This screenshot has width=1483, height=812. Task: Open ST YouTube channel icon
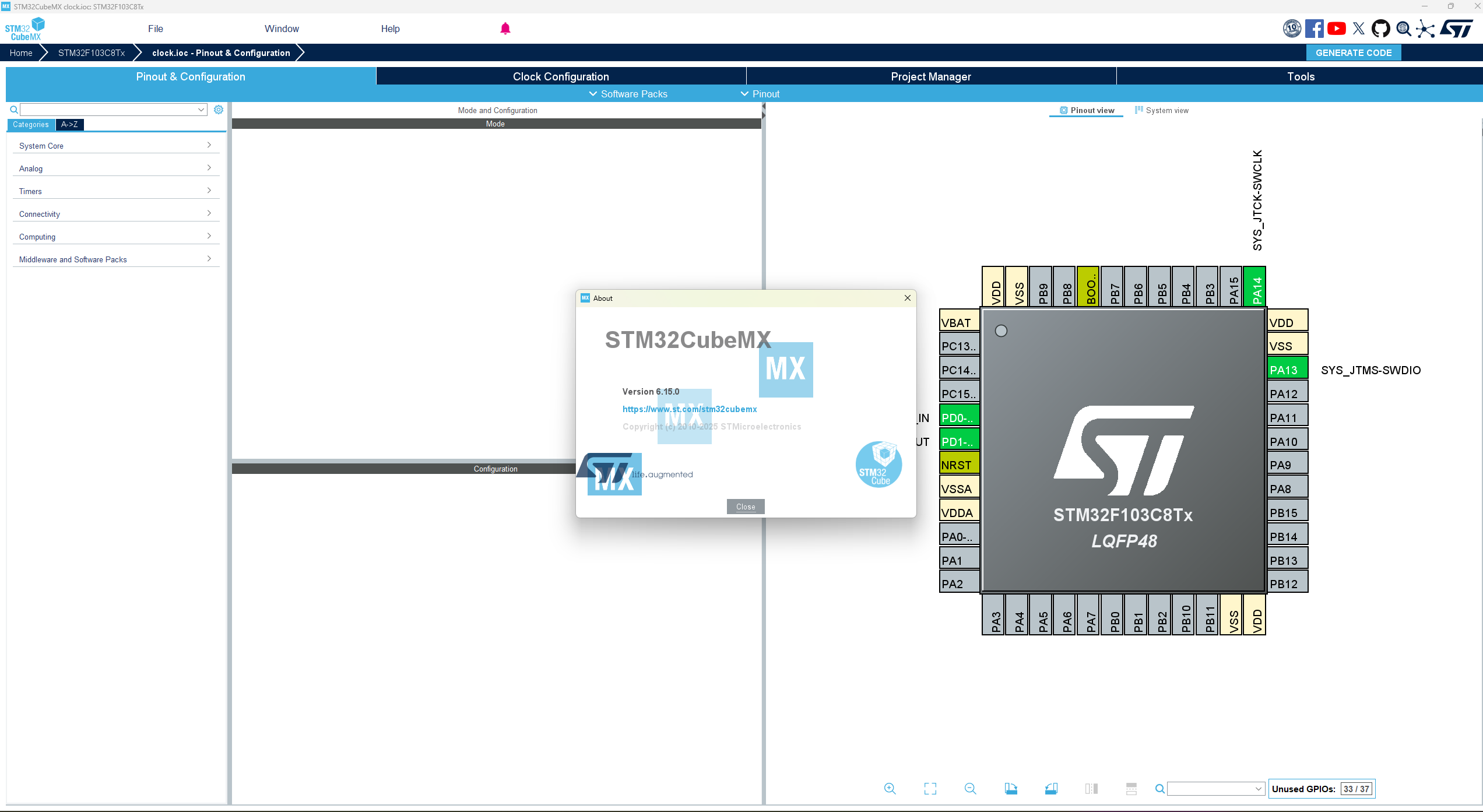point(1337,29)
